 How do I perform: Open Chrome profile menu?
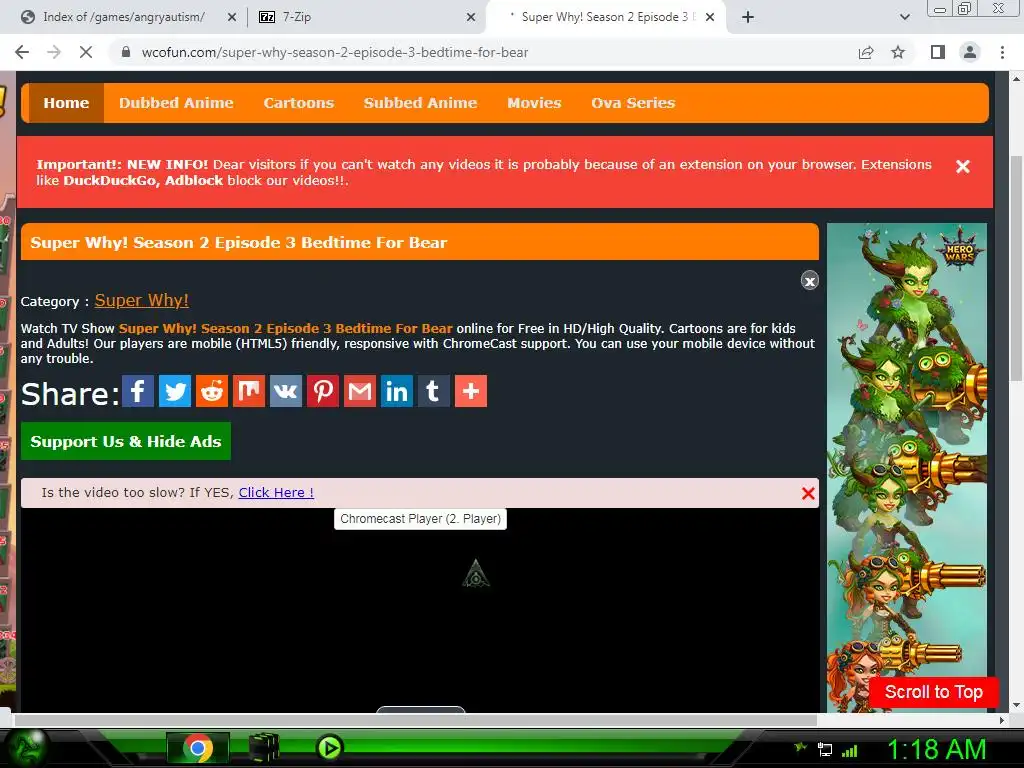click(970, 52)
